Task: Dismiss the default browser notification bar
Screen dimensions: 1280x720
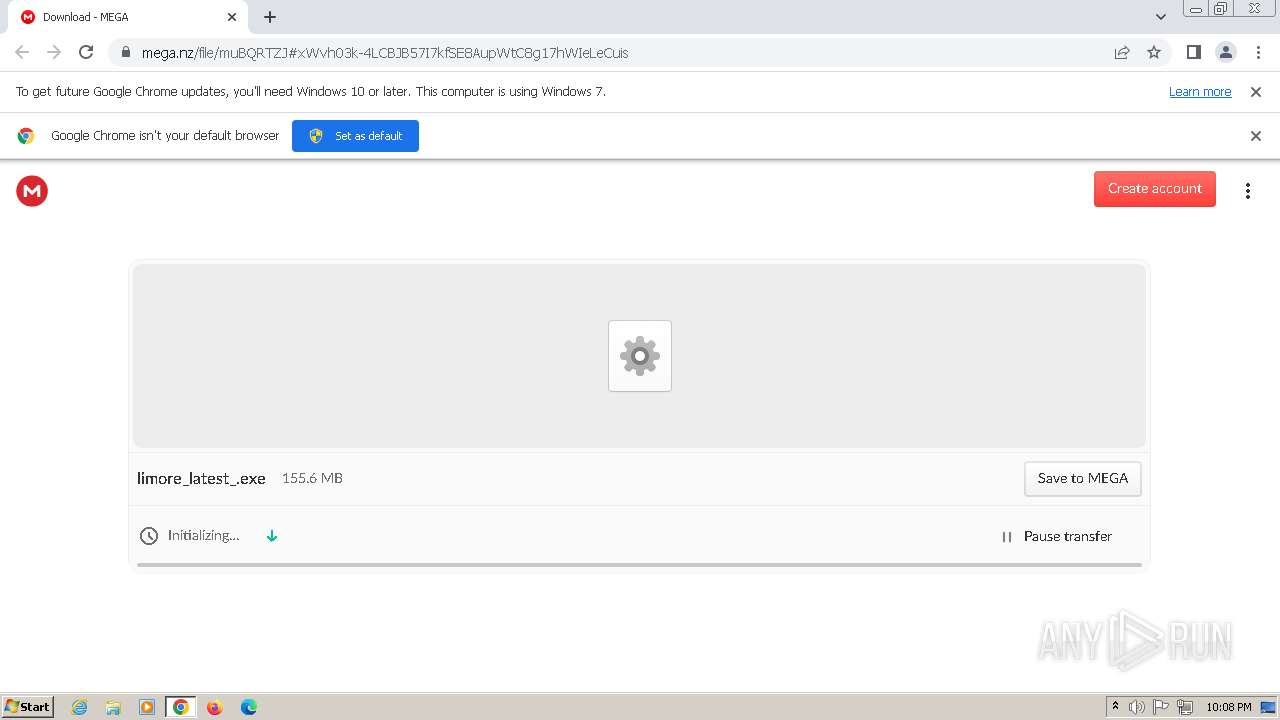Action: 1256,136
